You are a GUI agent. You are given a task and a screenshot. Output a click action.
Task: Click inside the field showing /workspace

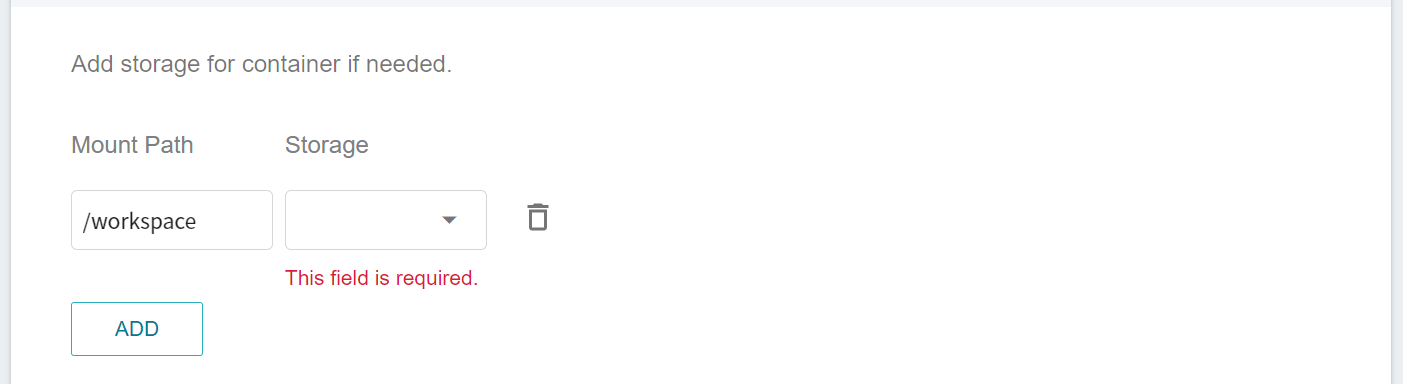click(172, 220)
